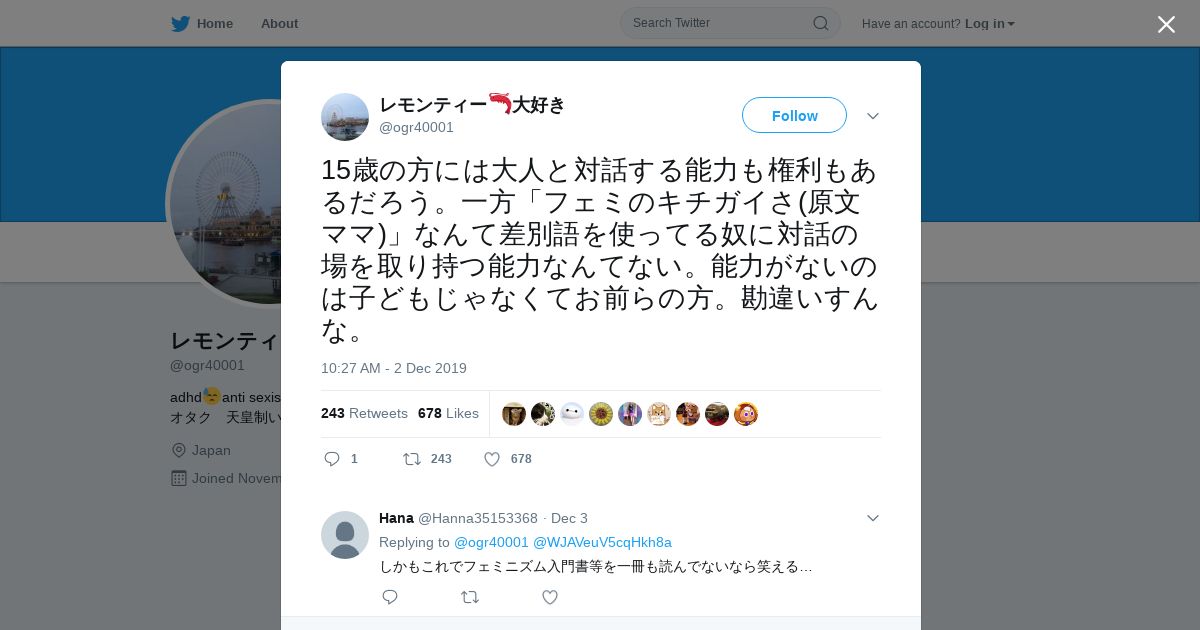The height and width of the screenshot is (630, 1200).
Task: Close the tweet overlay with the X
Action: (1166, 24)
